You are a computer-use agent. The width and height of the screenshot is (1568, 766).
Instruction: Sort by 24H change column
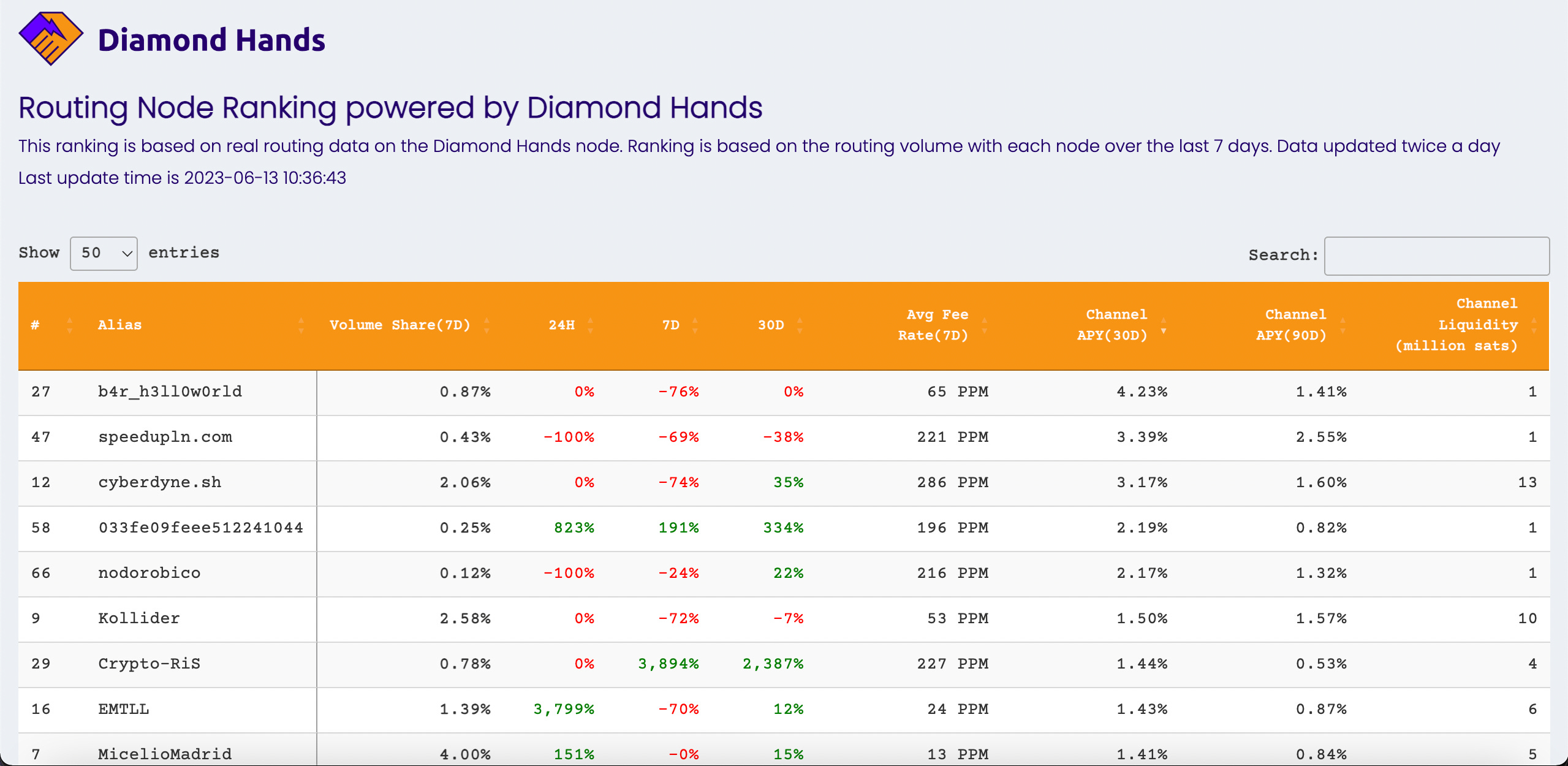pos(555,325)
